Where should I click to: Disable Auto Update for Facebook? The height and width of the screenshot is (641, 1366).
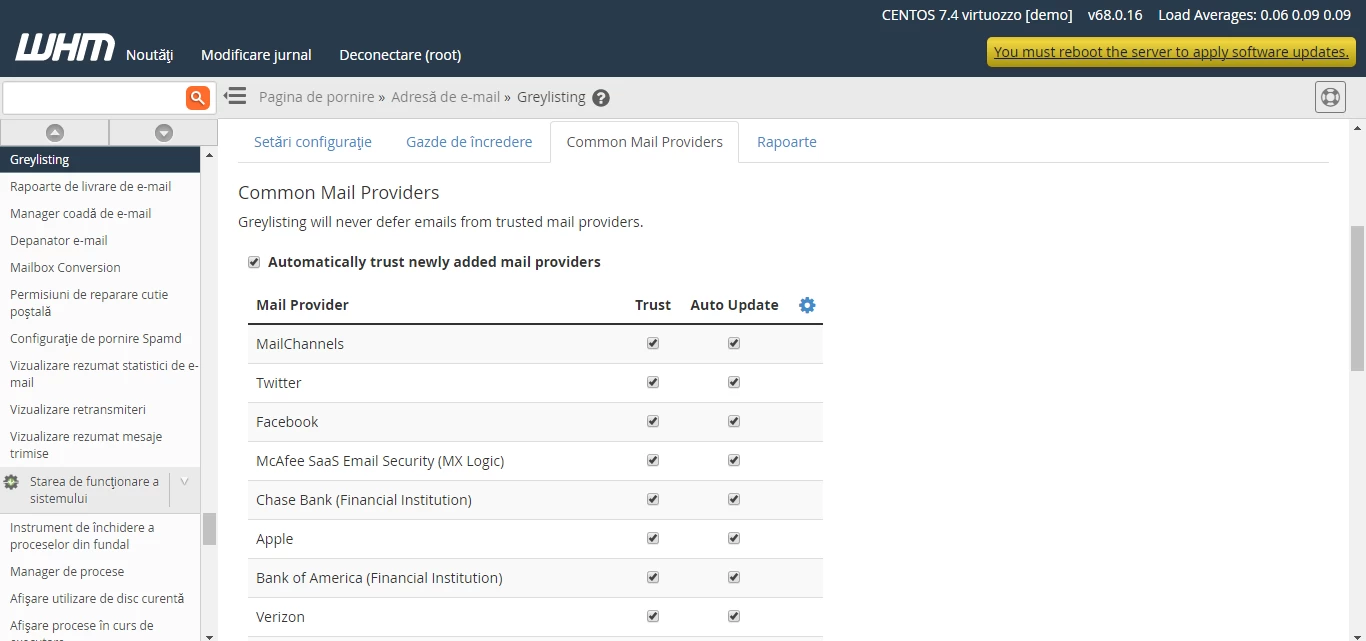[x=734, y=421]
